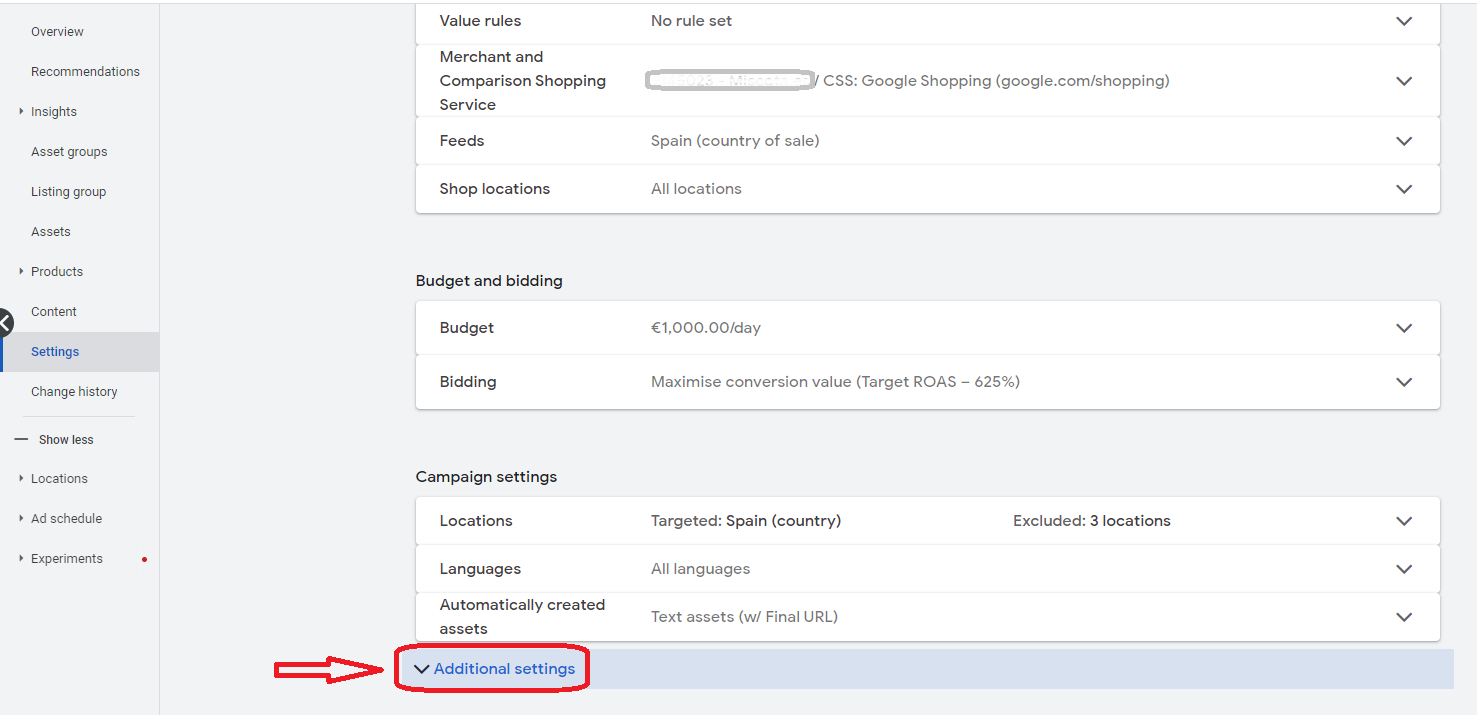1477x715 pixels.
Task: Expand the Languages row chevron
Action: point(1404,569)
